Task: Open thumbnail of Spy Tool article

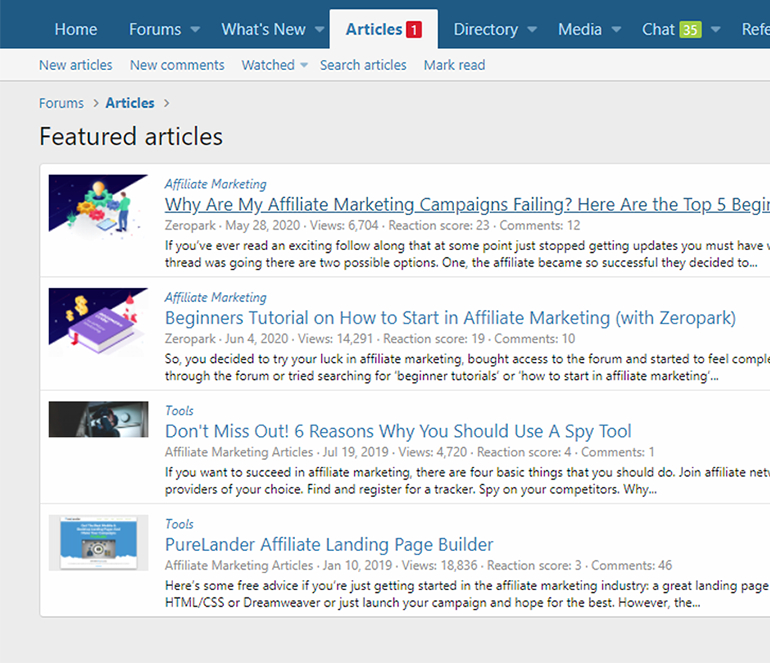Action: click(x=98, y=419)
